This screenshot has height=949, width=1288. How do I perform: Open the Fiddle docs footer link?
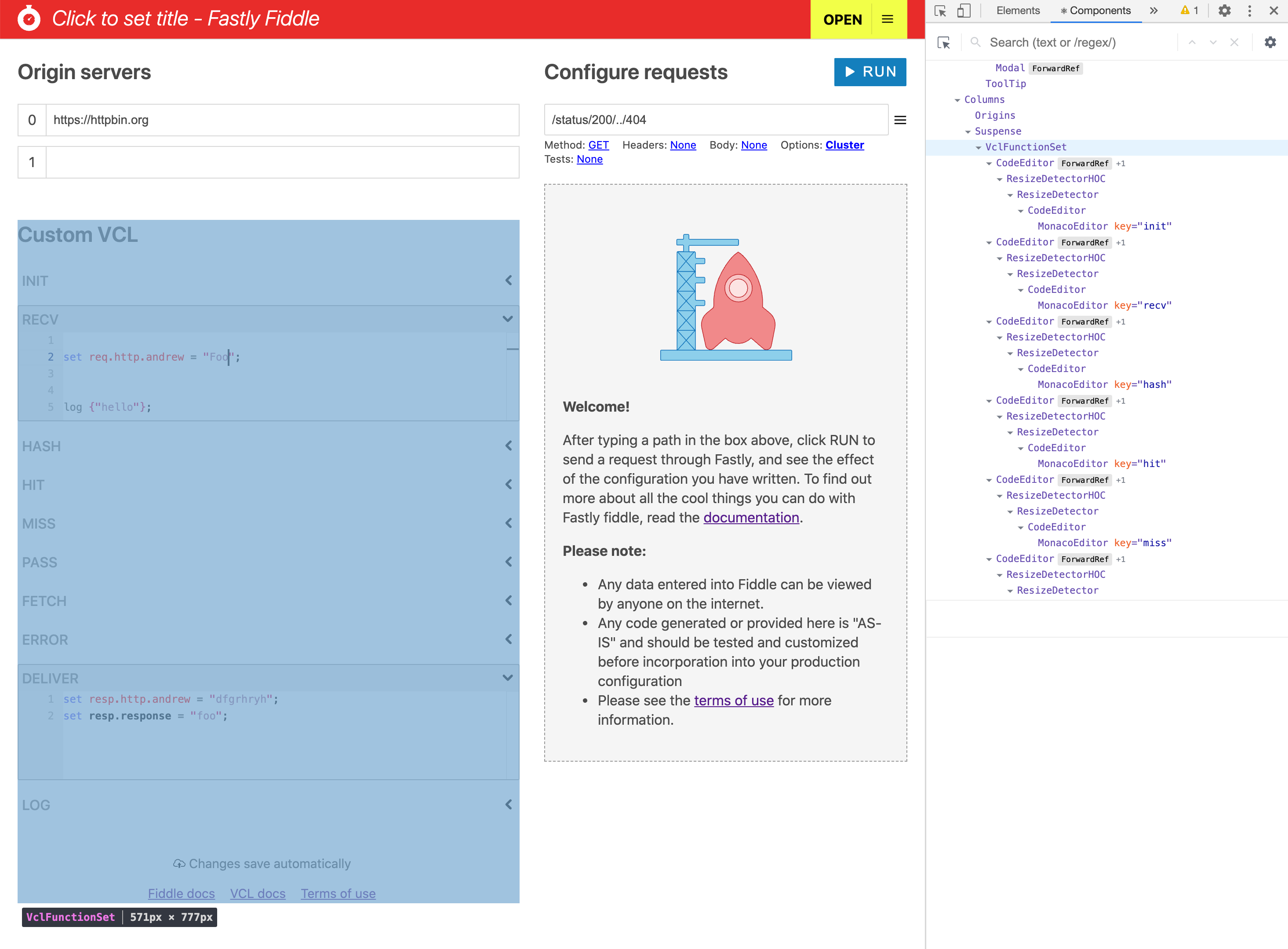pyautogui.click(x=182, y=893)
